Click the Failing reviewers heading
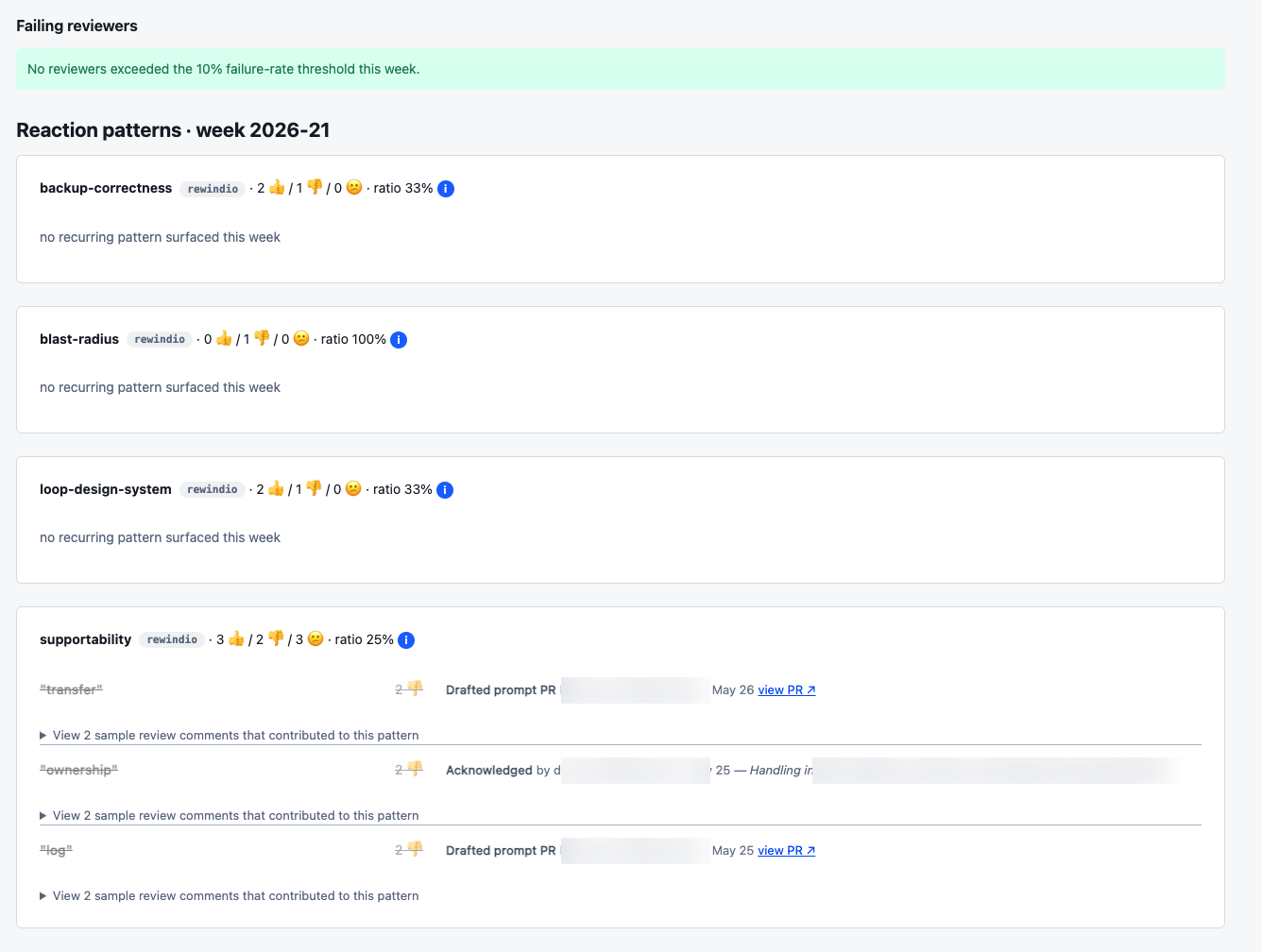Viewport: 1262px width, 952px height. coord(77,25)
